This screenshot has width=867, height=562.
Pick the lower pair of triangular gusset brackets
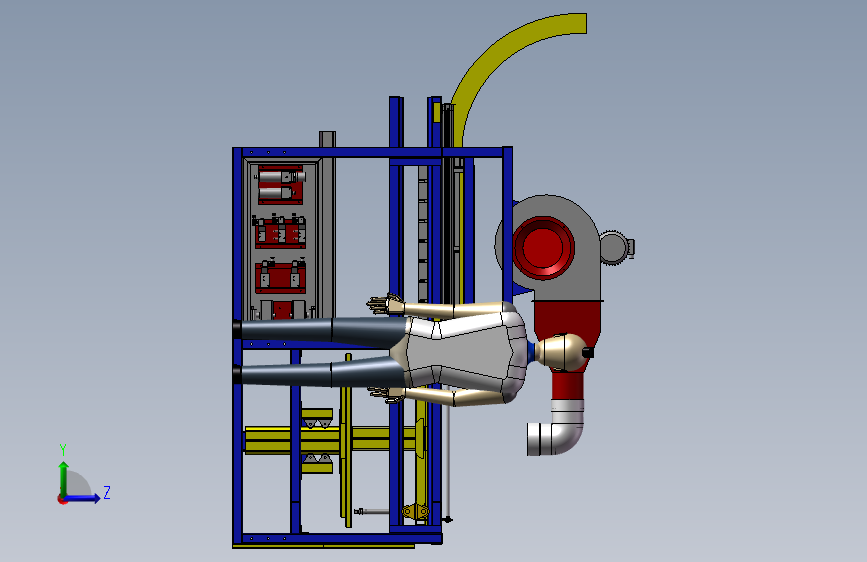317,459
